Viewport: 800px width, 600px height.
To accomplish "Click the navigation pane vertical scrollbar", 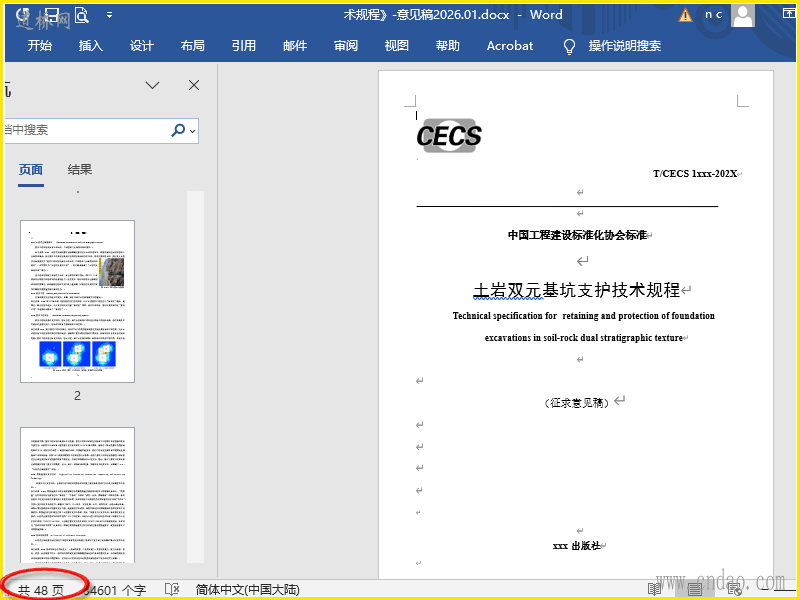I will point(195,377).
